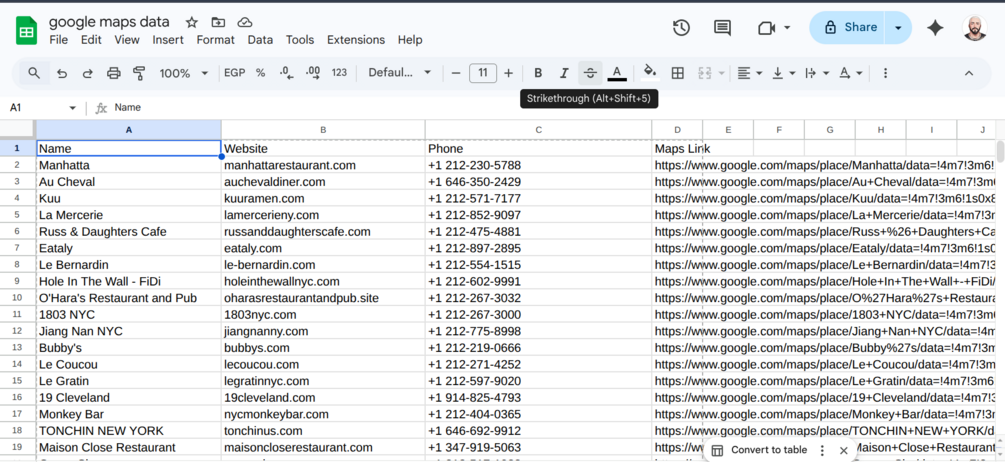Toggle bold formatting
Viewport: 1005px width, 462px height.
(538, 73)
